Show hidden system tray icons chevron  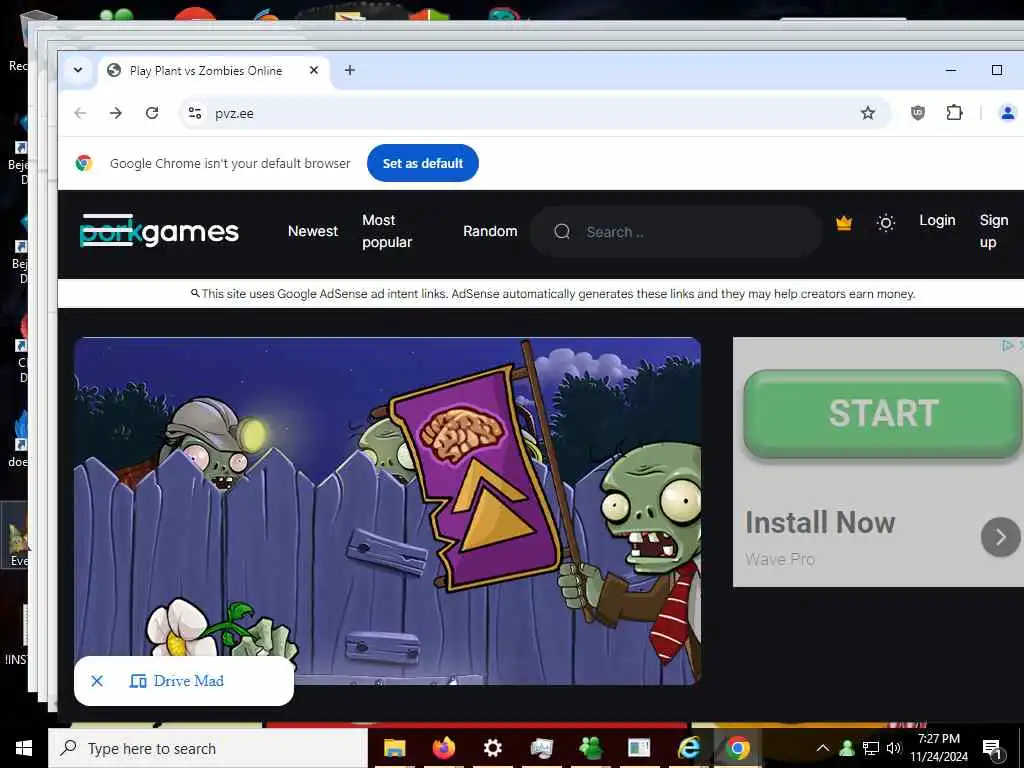click(x=823, y=748)
